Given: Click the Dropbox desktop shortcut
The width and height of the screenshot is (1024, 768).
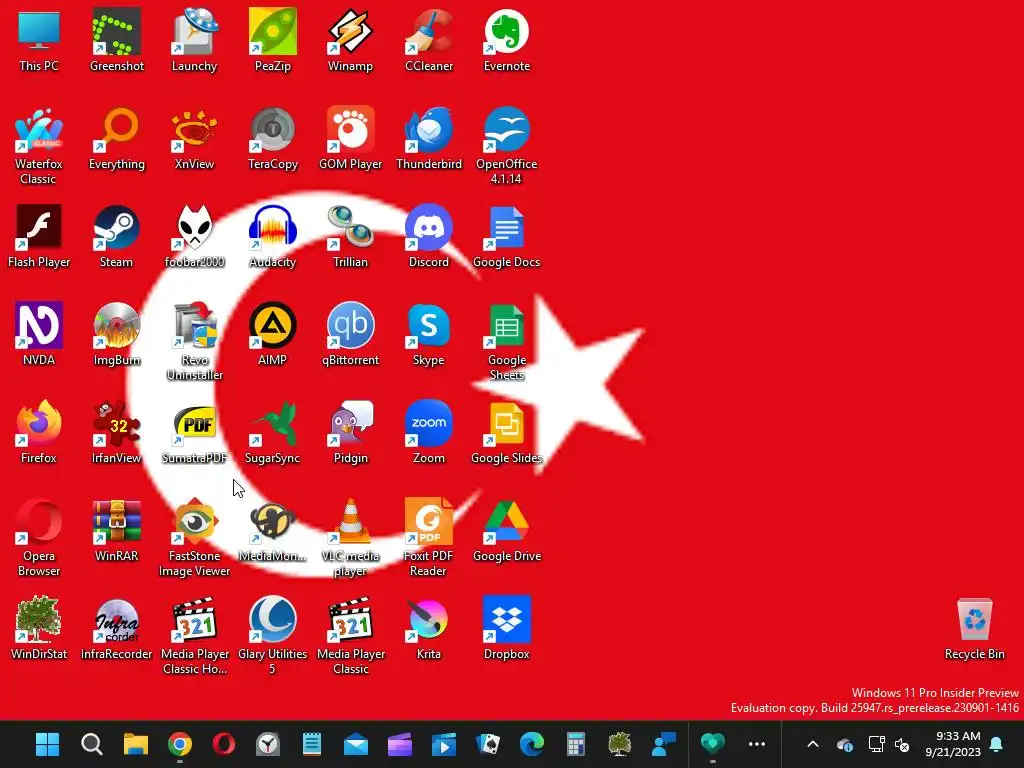Looking at the screenshot, I should [x=507, y=628].
